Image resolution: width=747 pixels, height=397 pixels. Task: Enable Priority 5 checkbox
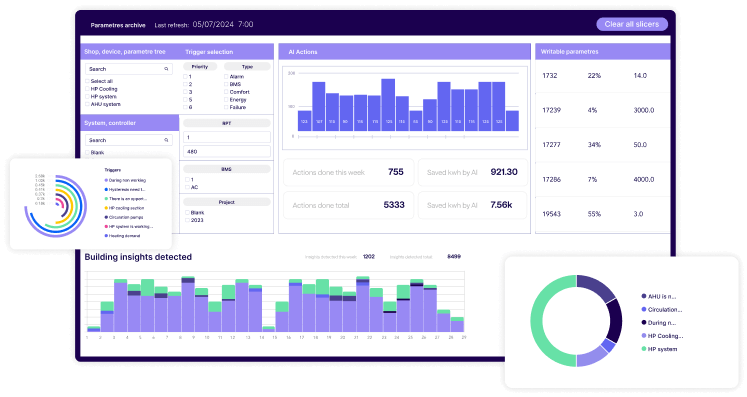coord(185,100)
